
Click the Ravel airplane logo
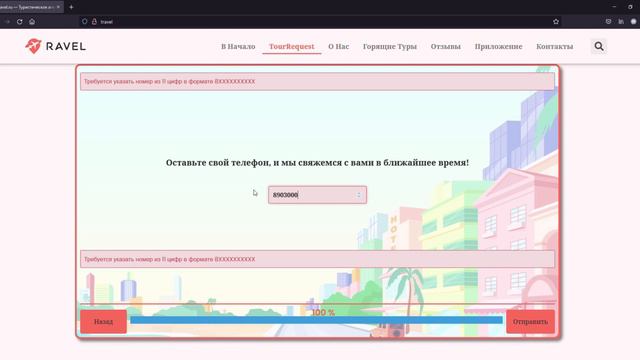coord(56,46)
